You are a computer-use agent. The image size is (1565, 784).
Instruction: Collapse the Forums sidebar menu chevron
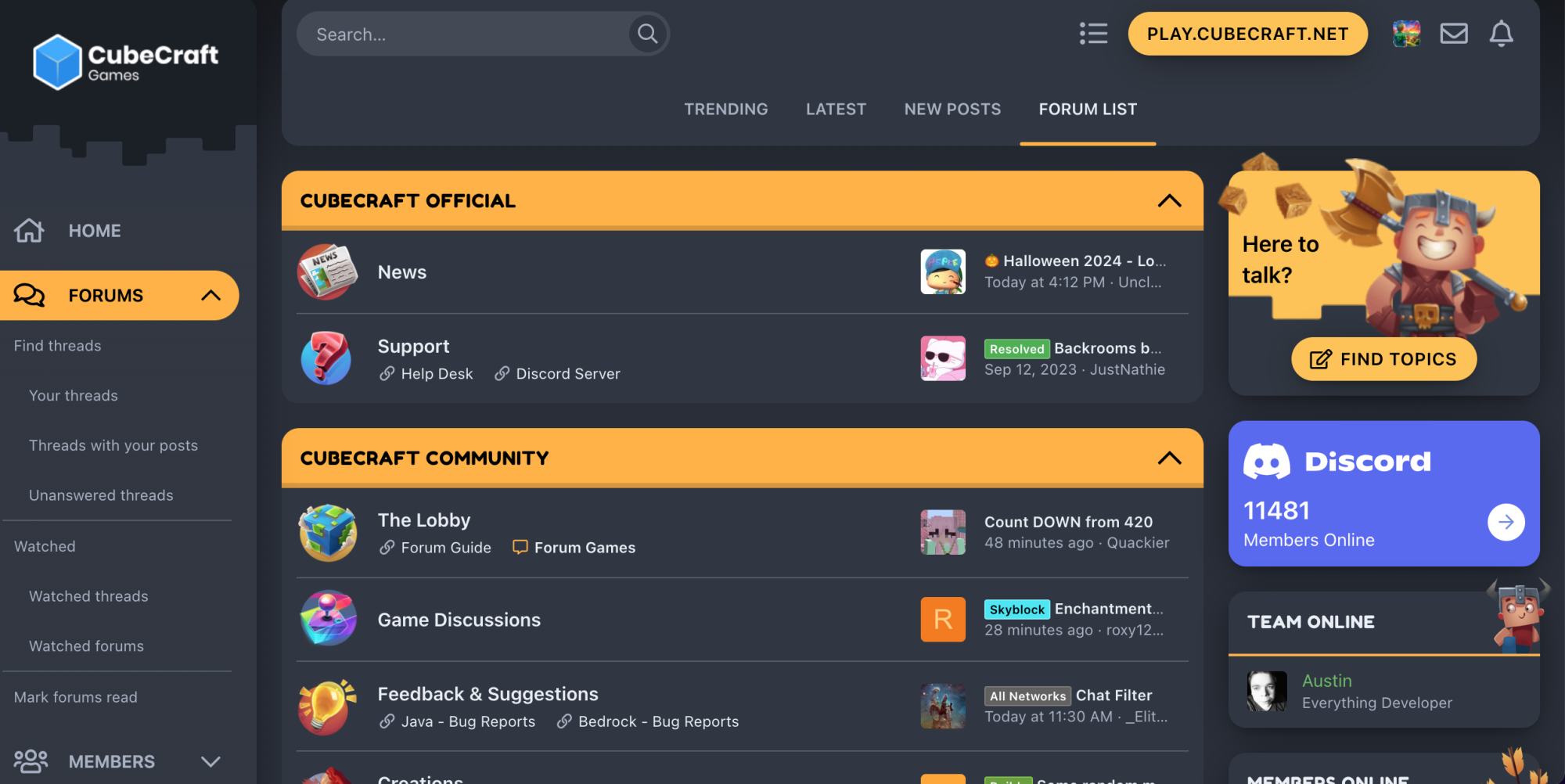click(x=210, y=295)
